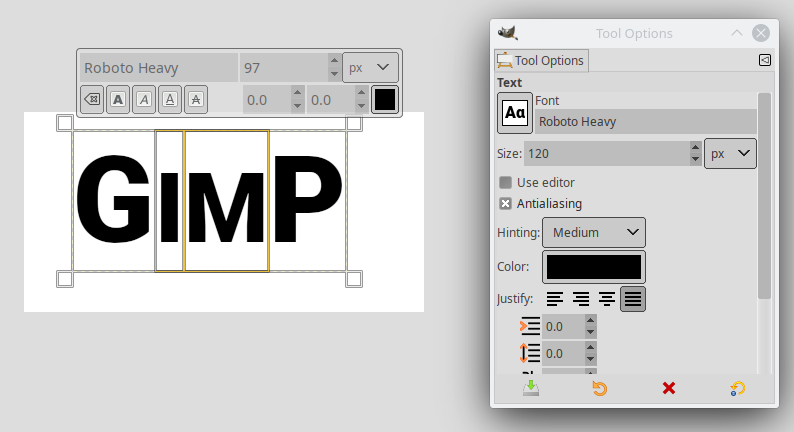Increase line spacing value
This screenshot has width=794, height=432.
coord(590,347)
